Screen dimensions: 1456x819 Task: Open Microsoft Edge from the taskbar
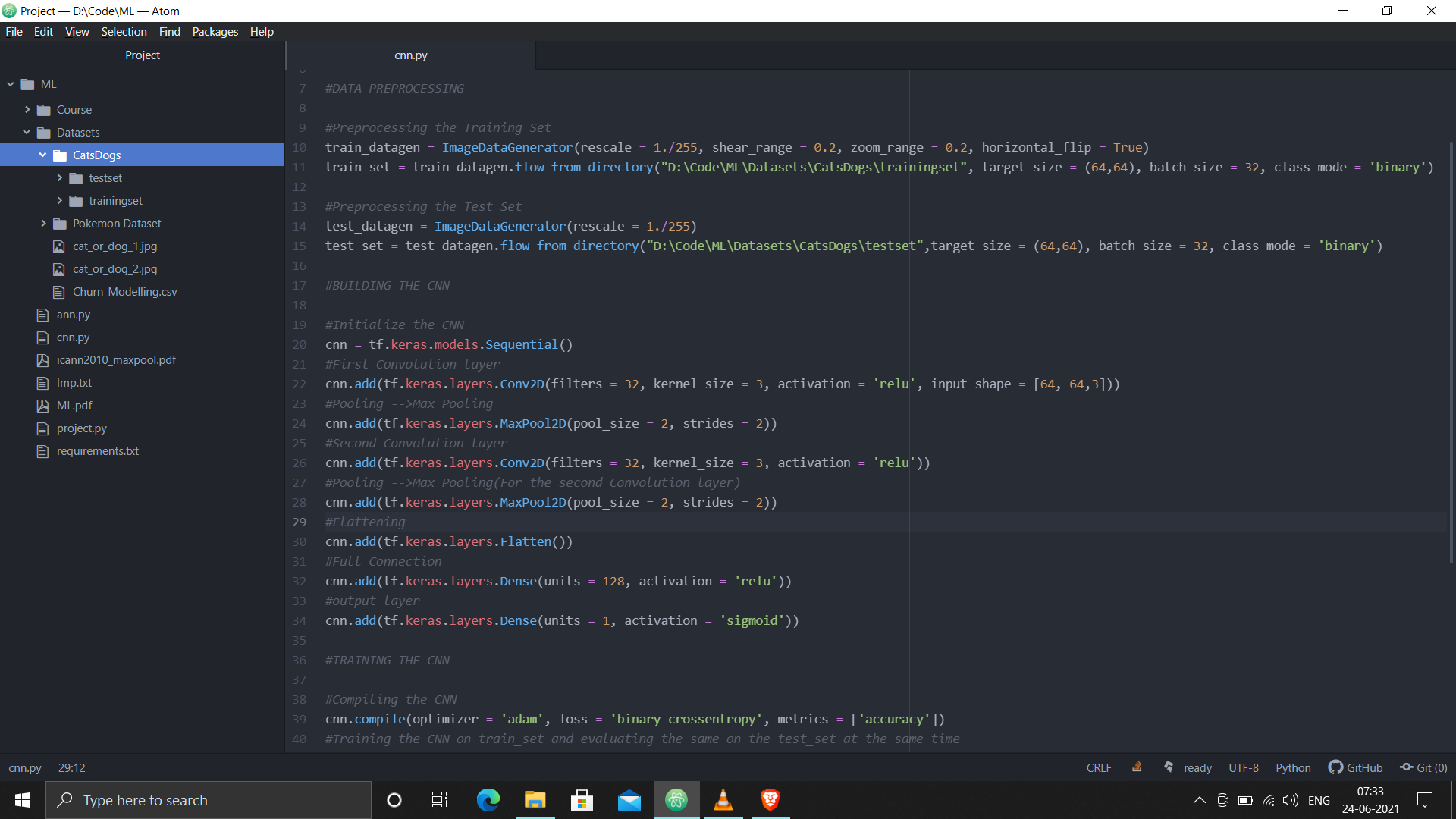tap(488, 799)
